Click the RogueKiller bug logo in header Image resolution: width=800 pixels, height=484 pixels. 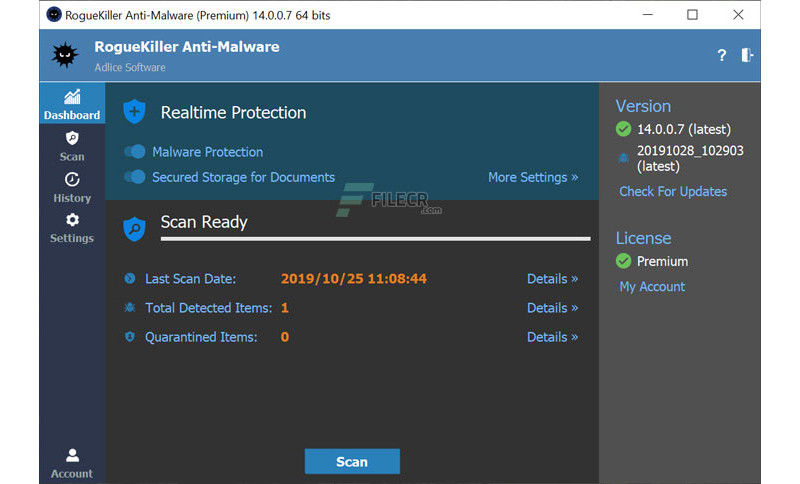[x=65, y=55]
